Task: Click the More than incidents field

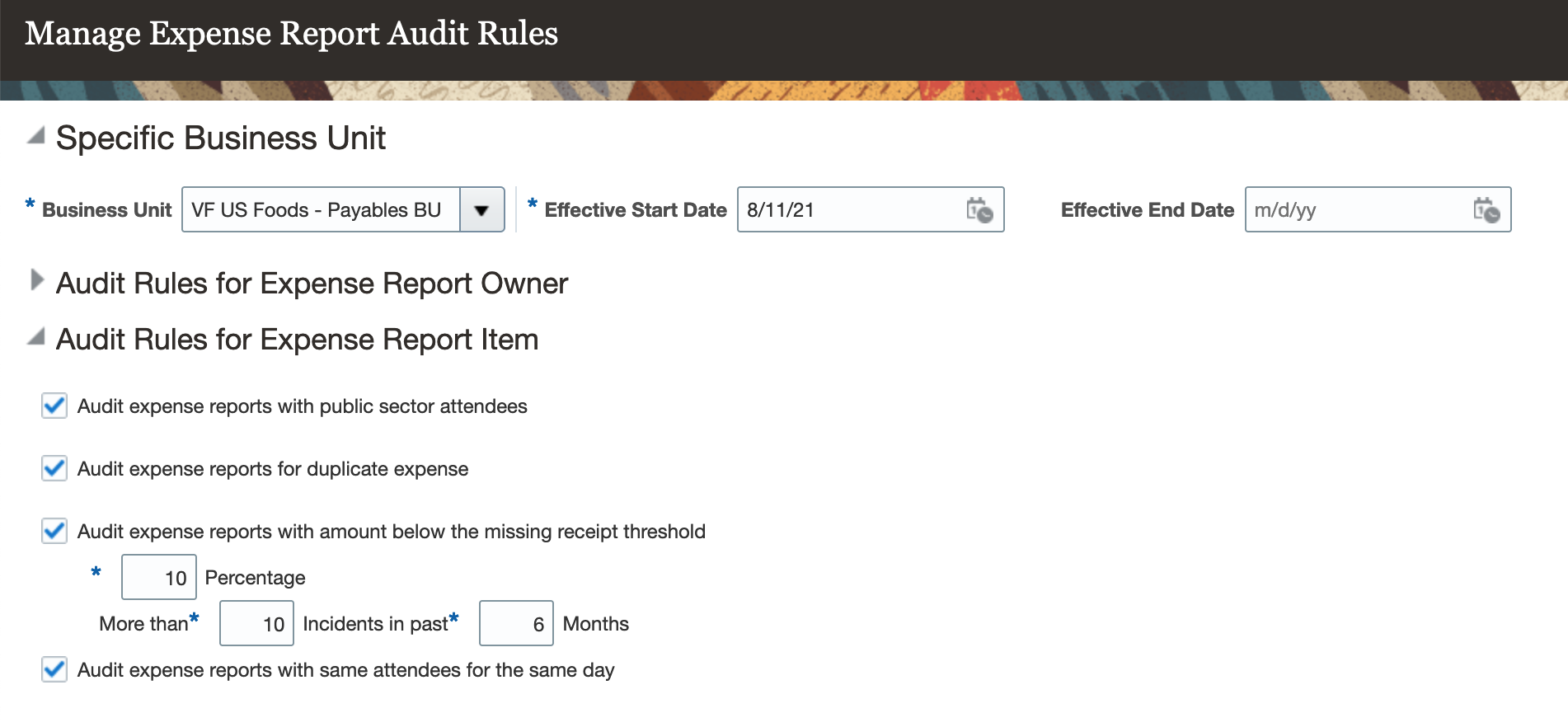Action: 256,623
